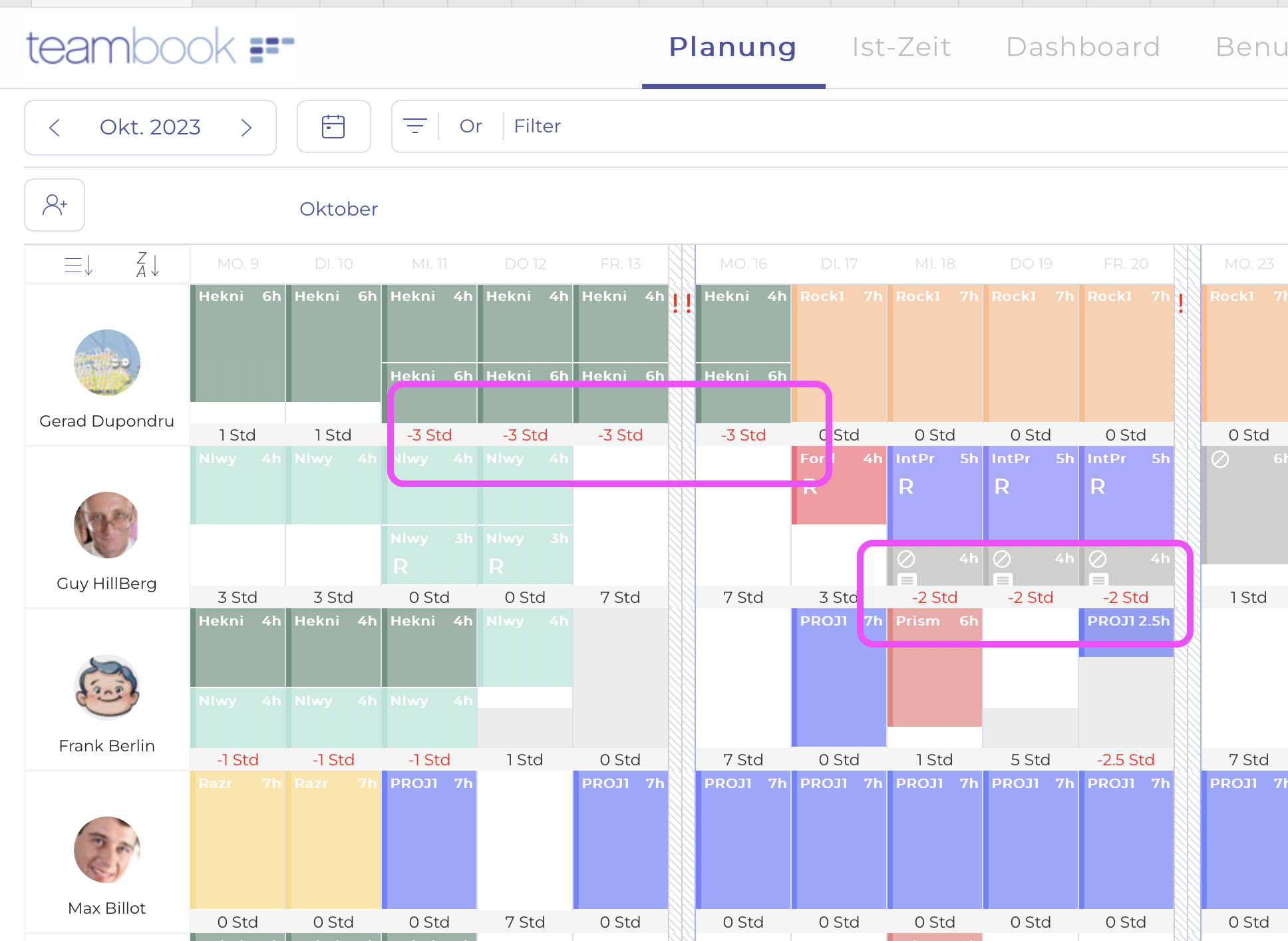Open the Dashboard tab
Image resolution: width=1288 pixels, height=941 pixels.
point(1083,47)
